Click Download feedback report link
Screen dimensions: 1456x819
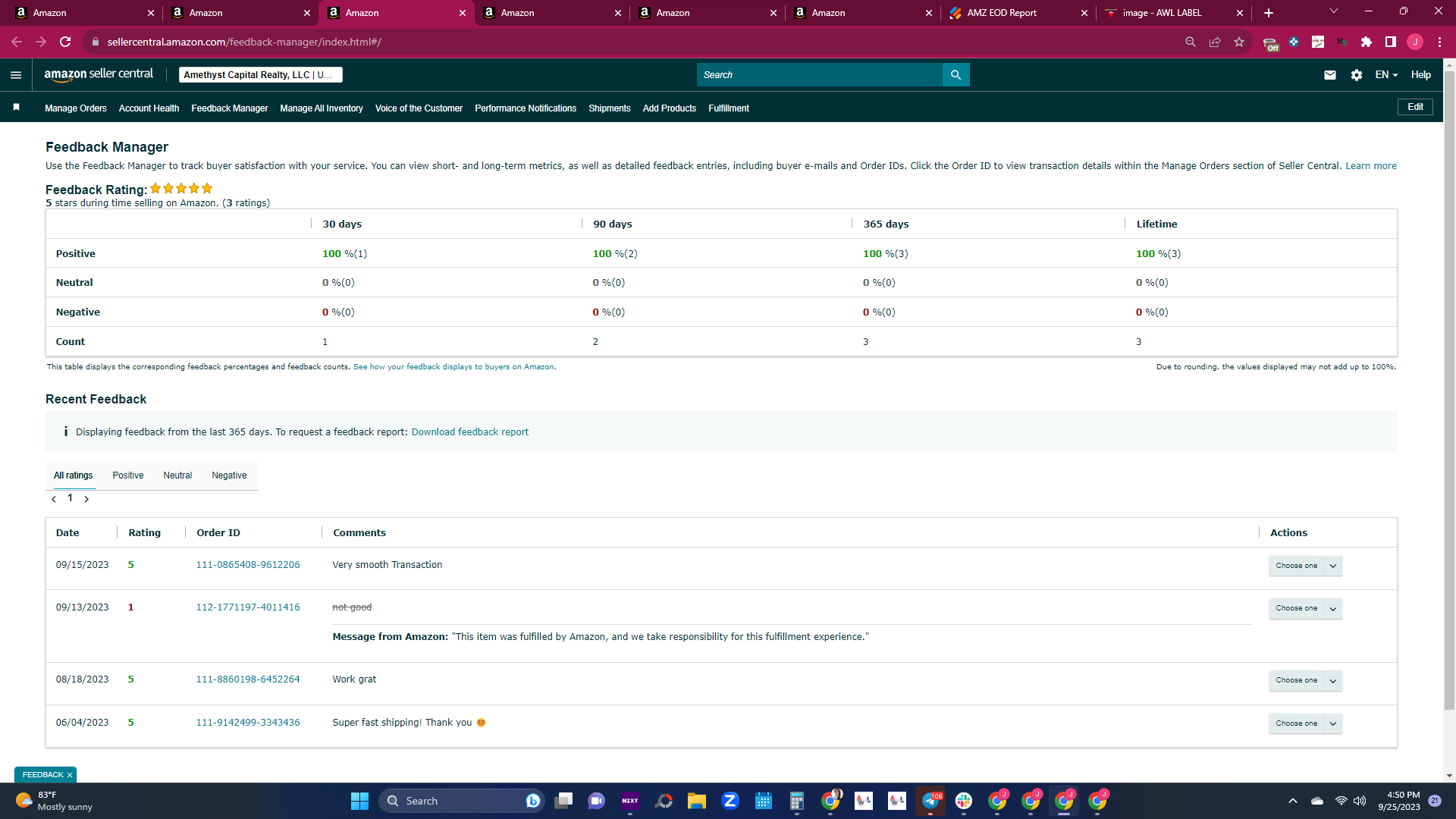[x=470, y=432]
